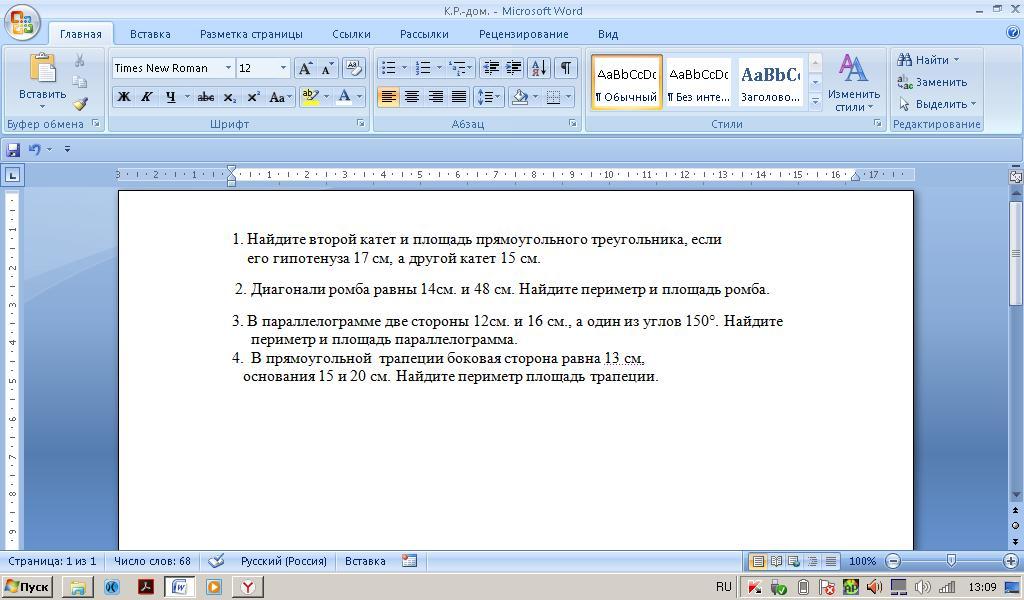Click the Grow Font icon
The image size is (1024, 600).
305,68
